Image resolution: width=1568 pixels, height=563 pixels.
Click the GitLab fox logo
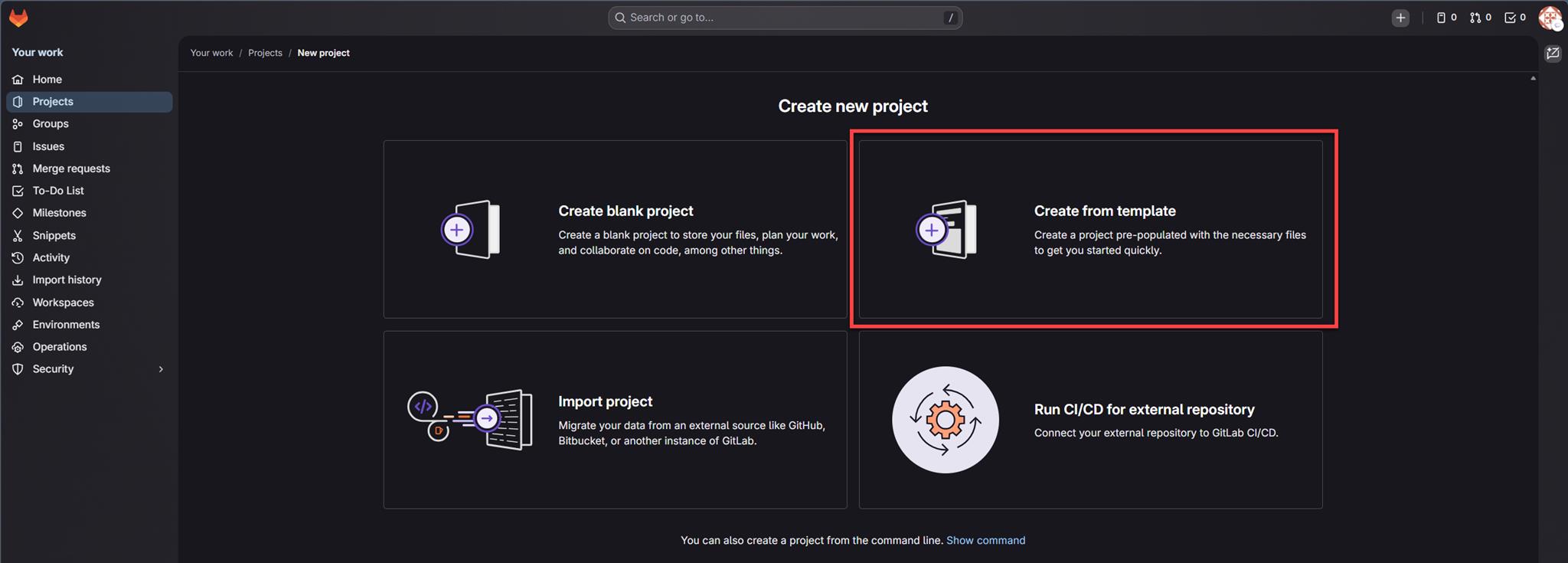18,18
